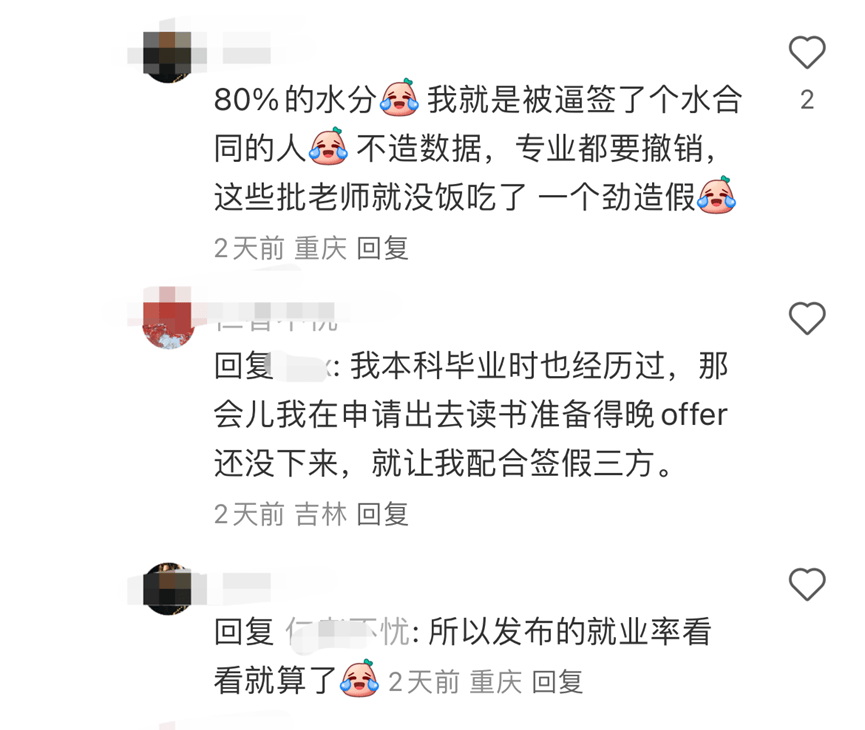Open the third commenter's blurred username
The height and width of the screenshot is (730, 865).
(247, 582)
